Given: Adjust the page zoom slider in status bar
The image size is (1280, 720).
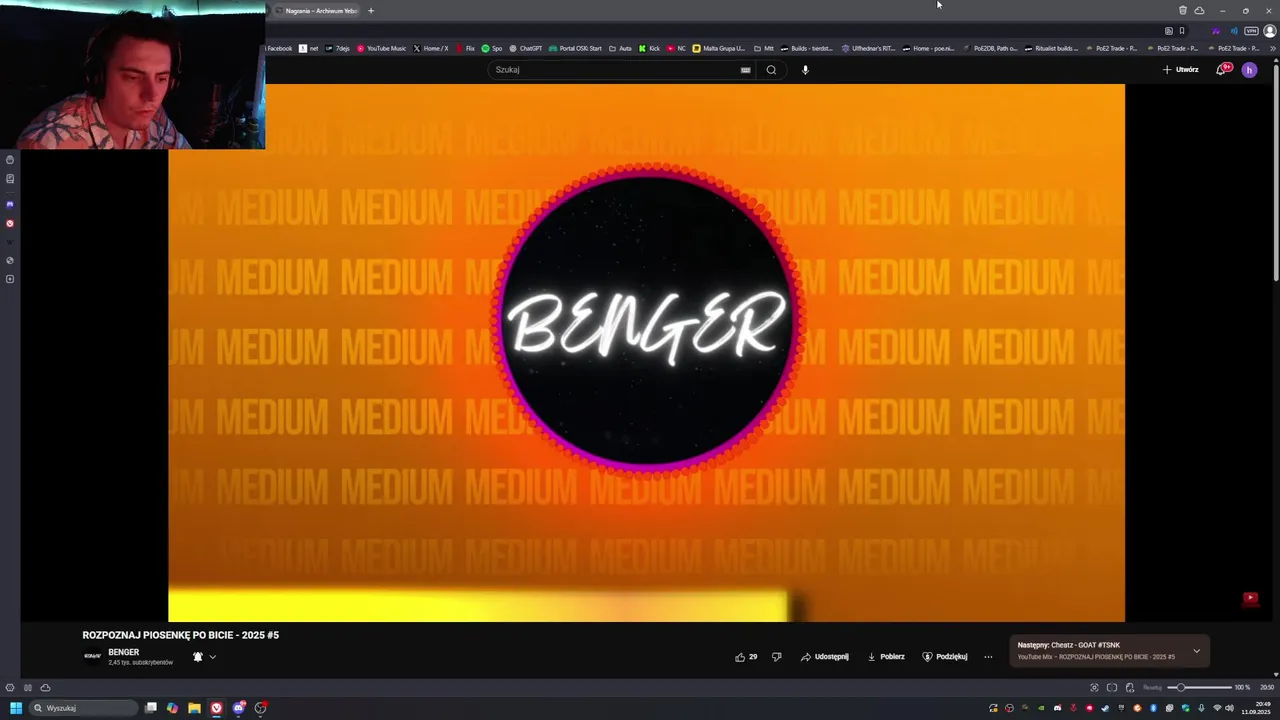Looking at the screenshot, I should [1201, 688].
